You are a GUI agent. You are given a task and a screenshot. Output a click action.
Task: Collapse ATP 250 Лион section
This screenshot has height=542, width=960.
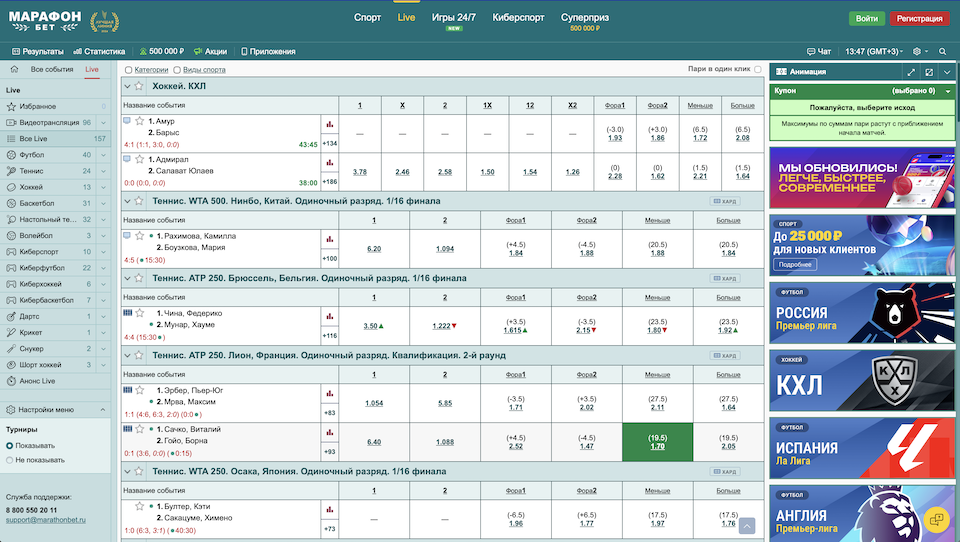127,355
